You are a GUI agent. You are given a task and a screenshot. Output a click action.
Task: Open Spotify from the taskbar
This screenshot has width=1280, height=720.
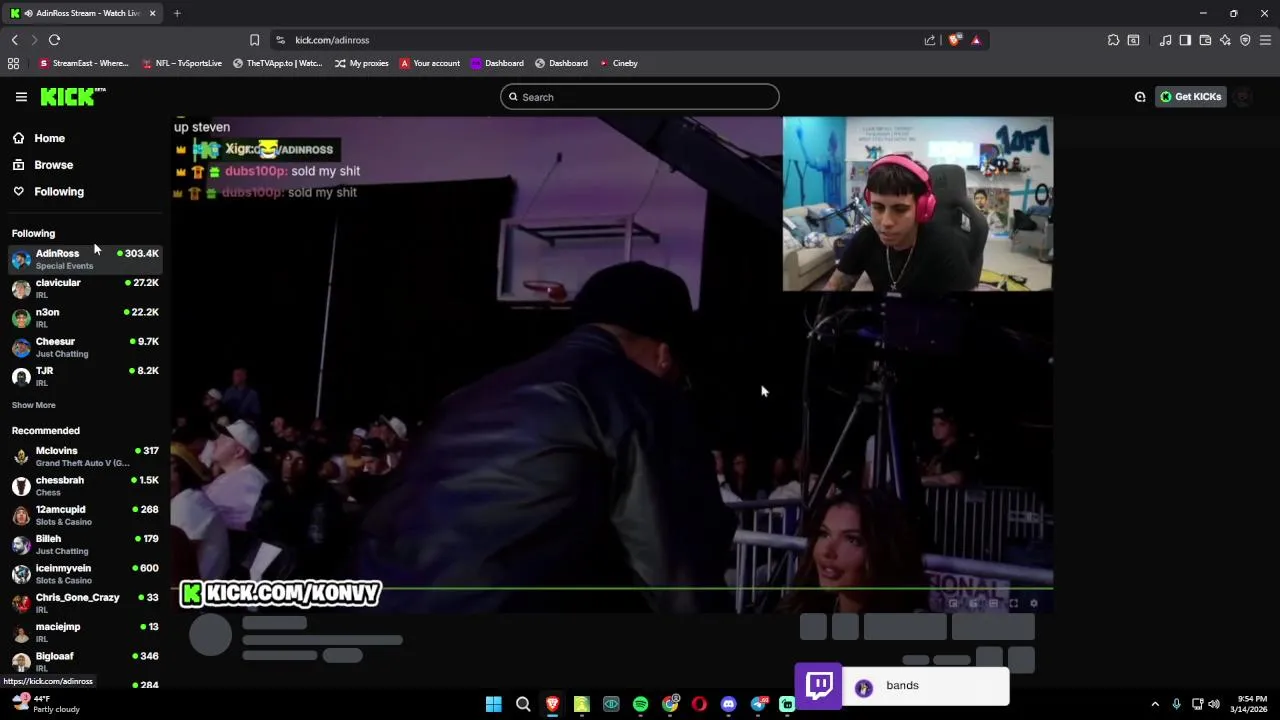(x=640, y=704)
